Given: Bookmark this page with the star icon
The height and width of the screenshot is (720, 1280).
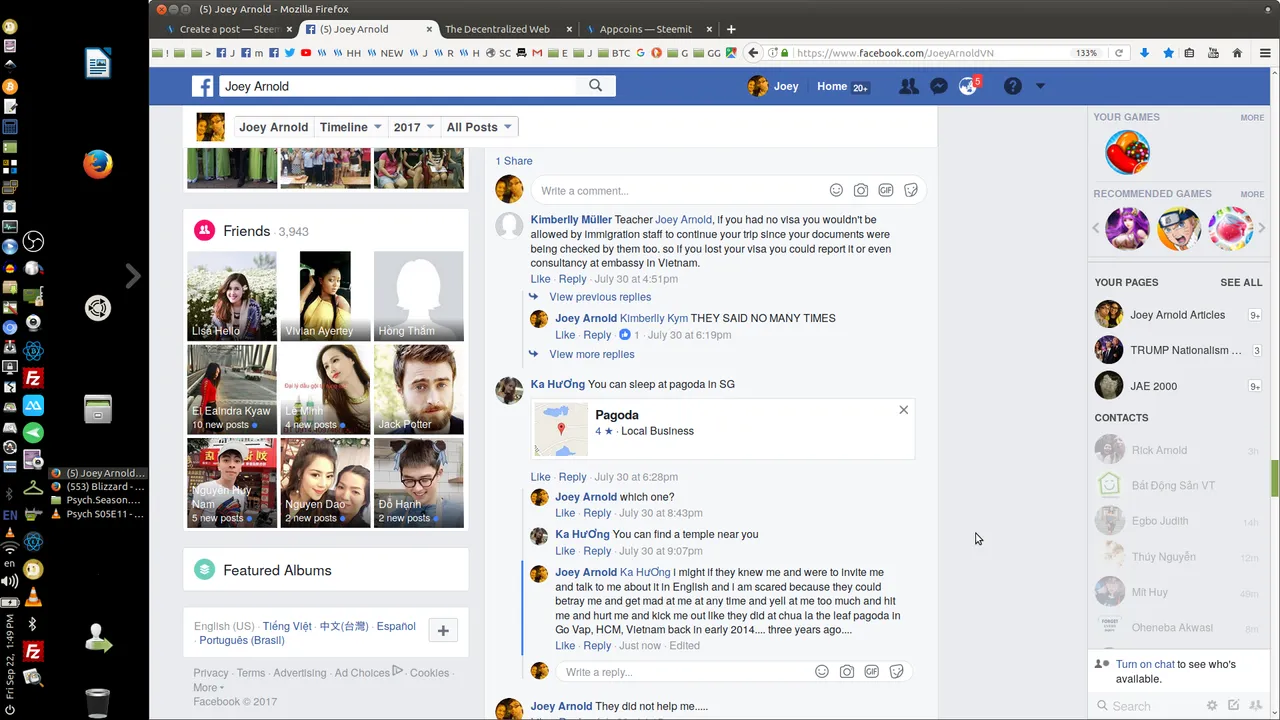Looking at the screenshot, I should (x=1168, y=53).
